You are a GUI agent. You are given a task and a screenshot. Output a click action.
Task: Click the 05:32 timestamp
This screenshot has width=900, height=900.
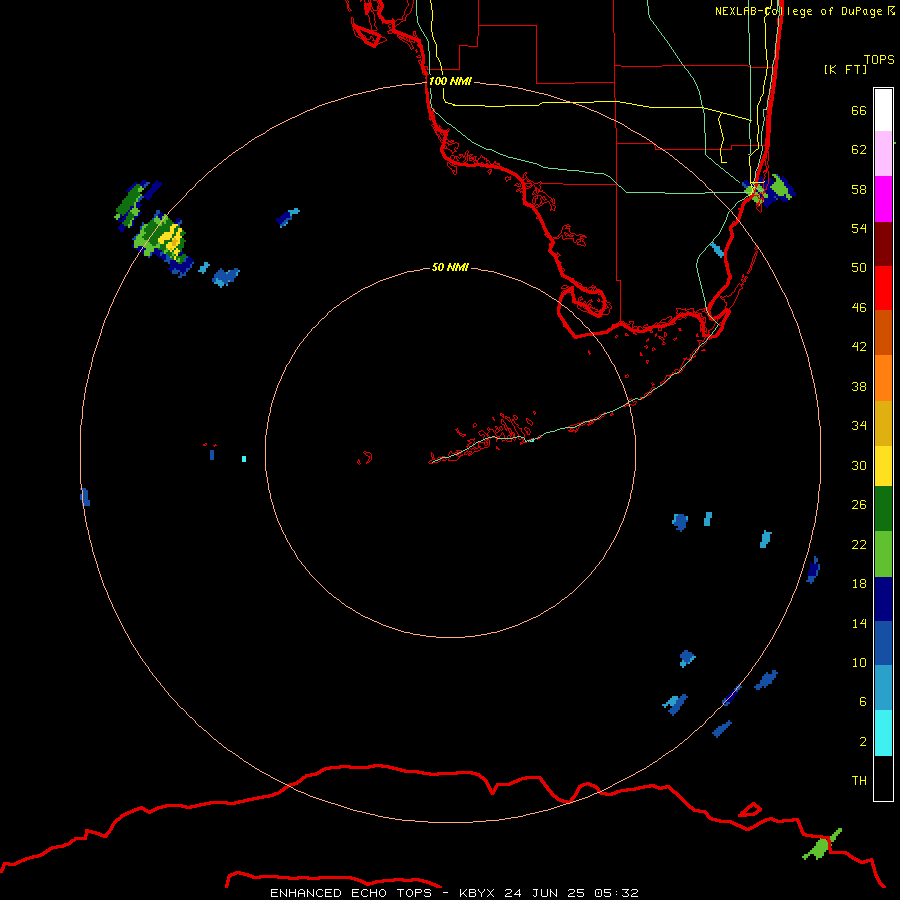click(x=617, y=893)
